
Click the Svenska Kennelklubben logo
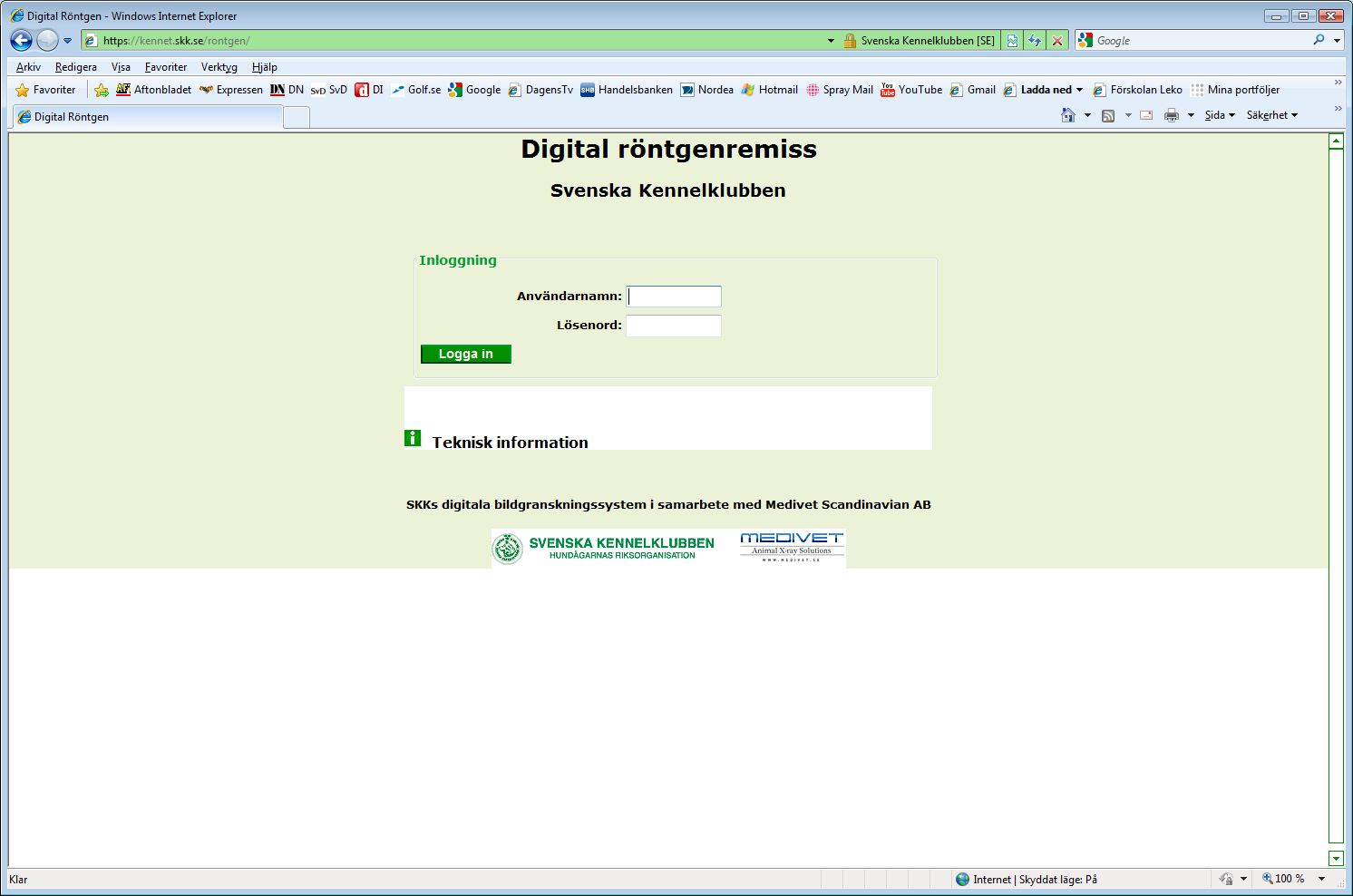pos(603,549)
